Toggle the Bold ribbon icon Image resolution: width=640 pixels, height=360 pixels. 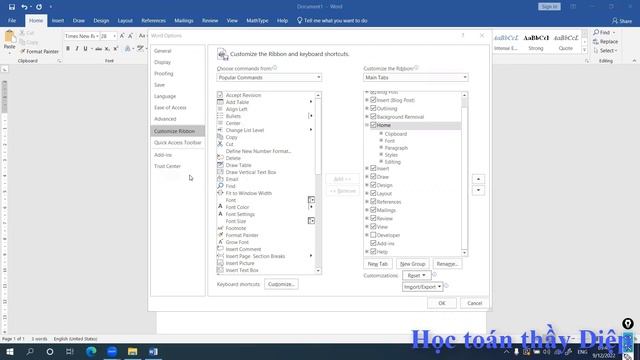68,49
